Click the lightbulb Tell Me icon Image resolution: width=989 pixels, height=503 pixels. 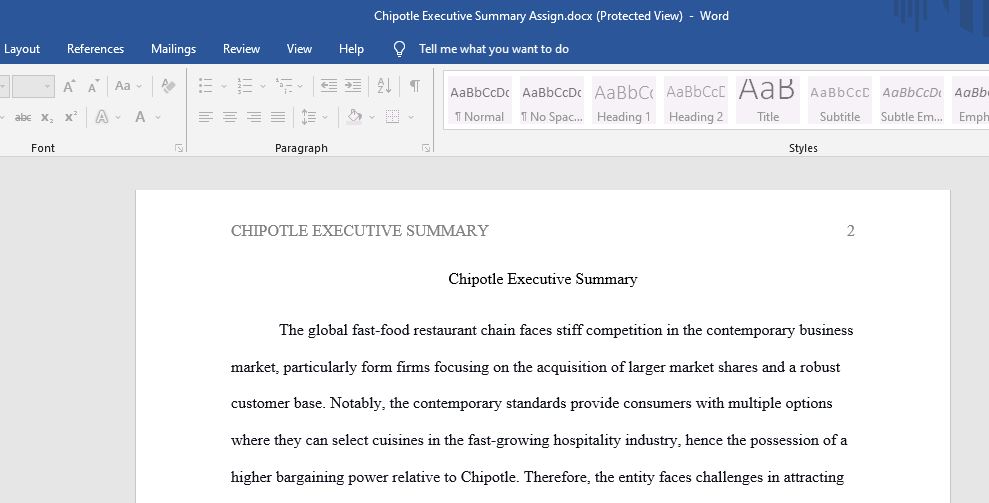pyautogui.click(x=399, y=49)
